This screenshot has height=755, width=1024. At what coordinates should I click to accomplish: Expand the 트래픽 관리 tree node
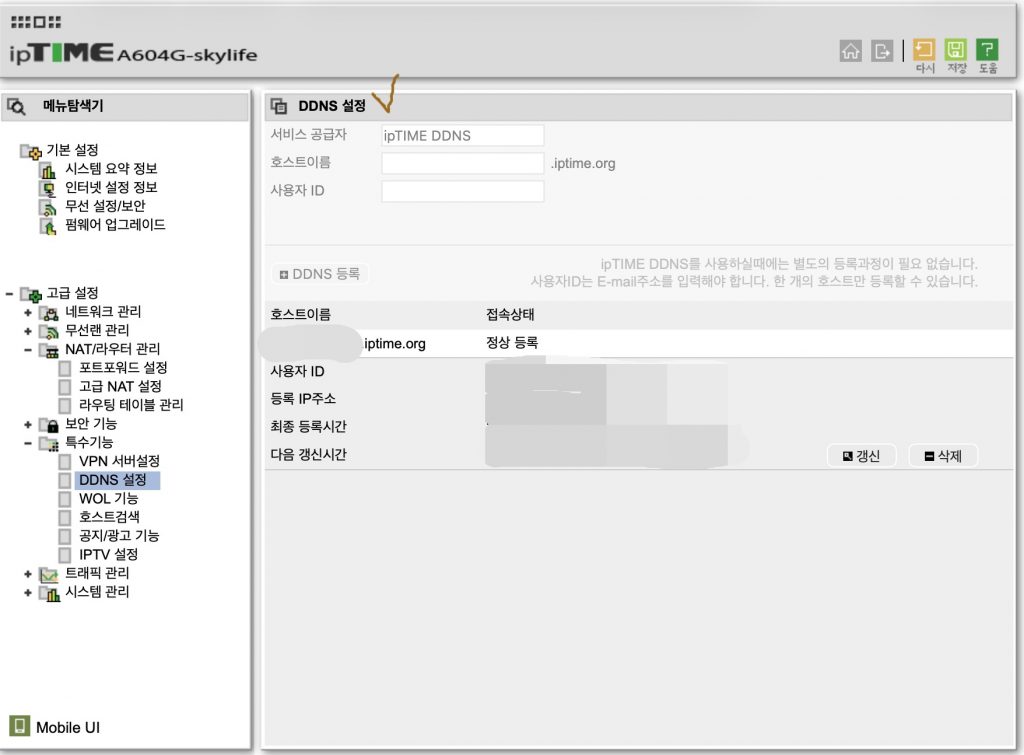(29, 573)
